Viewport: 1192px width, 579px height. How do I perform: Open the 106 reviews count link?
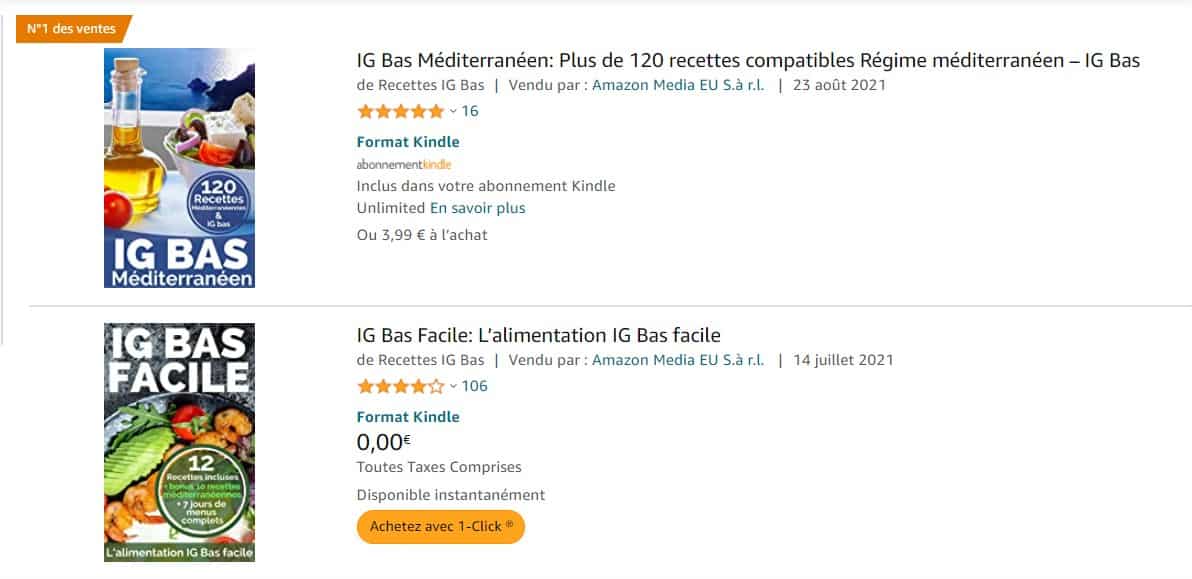pos(476,385)
